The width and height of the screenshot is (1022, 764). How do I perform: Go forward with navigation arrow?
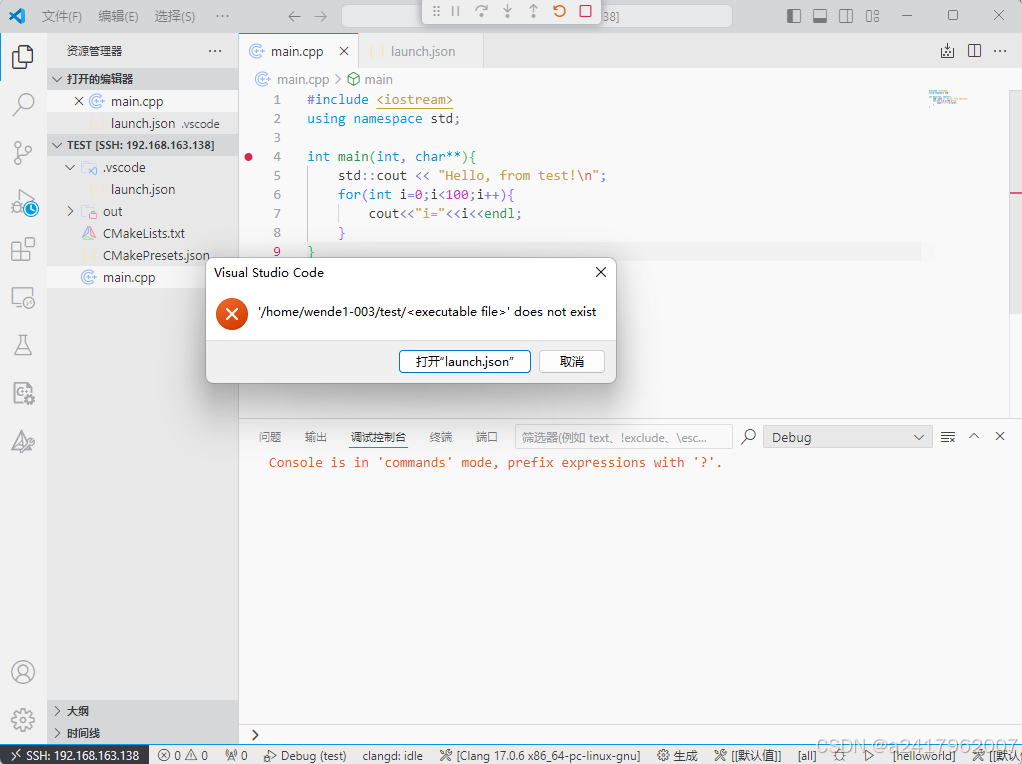[x=320, y=16]
